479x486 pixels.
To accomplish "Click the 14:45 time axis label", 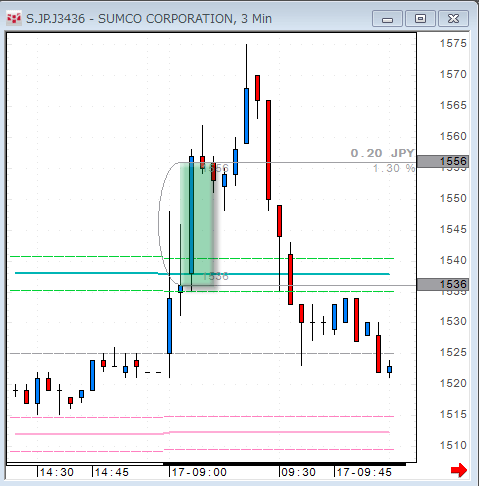I will [112, 472].
